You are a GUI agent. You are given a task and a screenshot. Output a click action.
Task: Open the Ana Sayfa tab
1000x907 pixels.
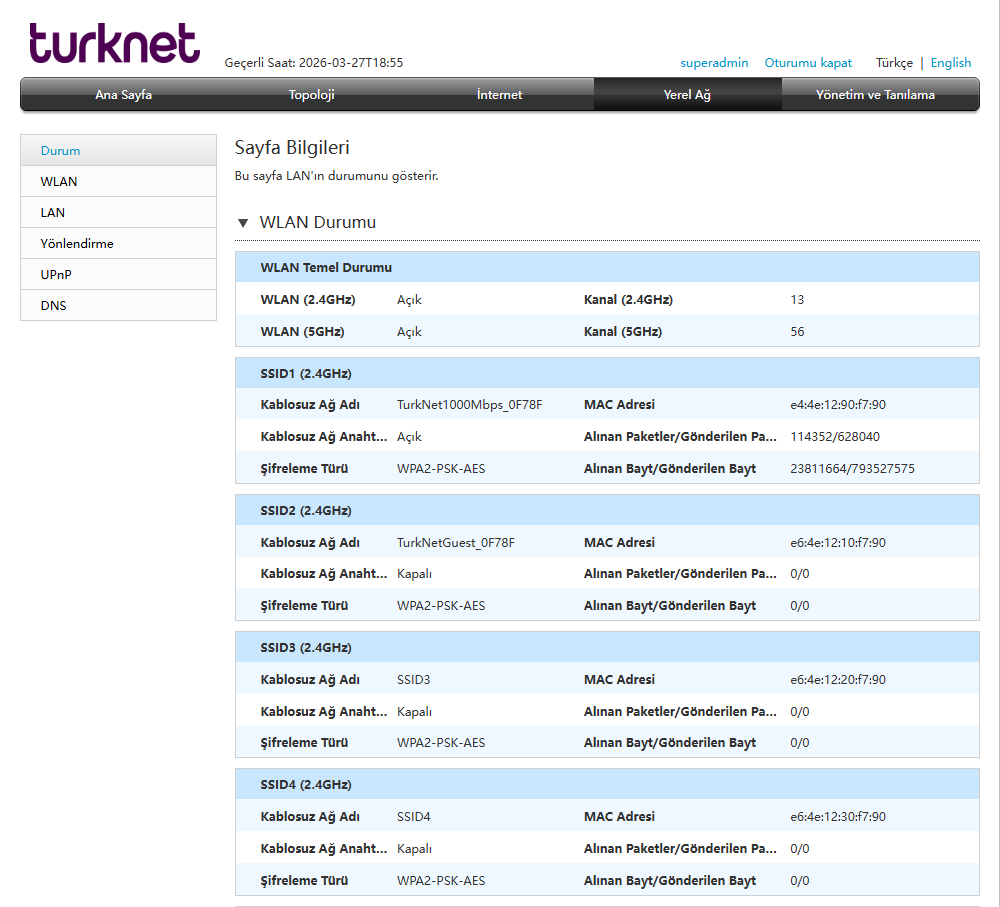(124, 94)
